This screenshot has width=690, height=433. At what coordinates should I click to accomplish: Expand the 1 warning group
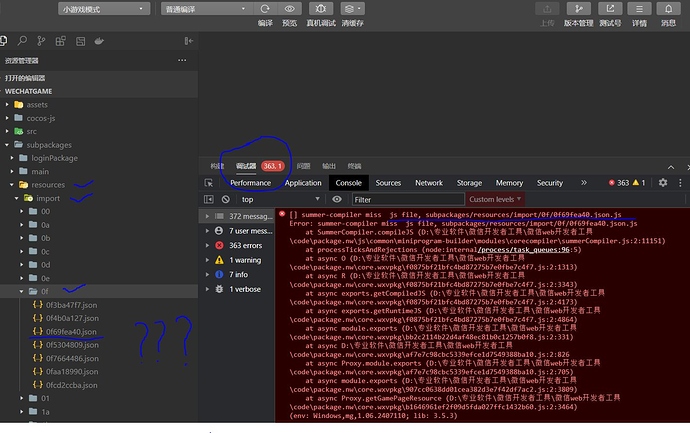[x=207, y=260]
